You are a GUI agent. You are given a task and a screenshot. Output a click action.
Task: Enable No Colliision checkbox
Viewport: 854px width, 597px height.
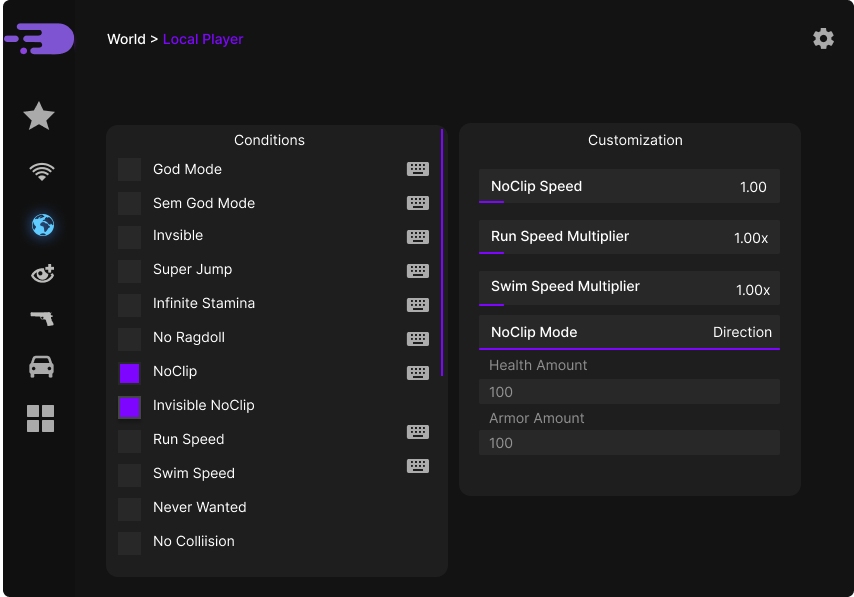(x=130, y=543)
